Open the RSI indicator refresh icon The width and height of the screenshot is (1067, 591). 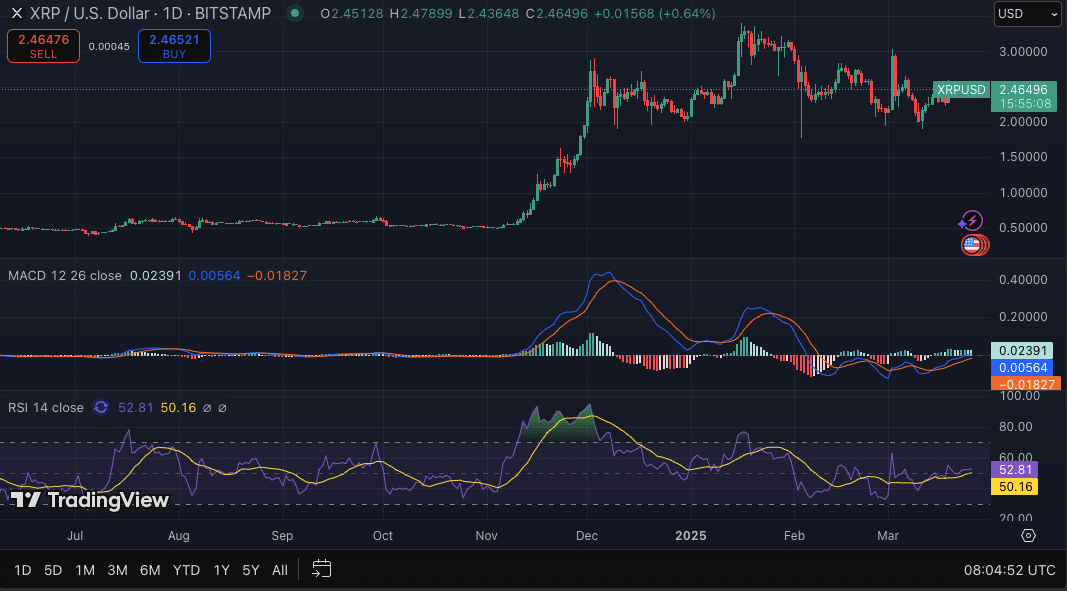101,407
